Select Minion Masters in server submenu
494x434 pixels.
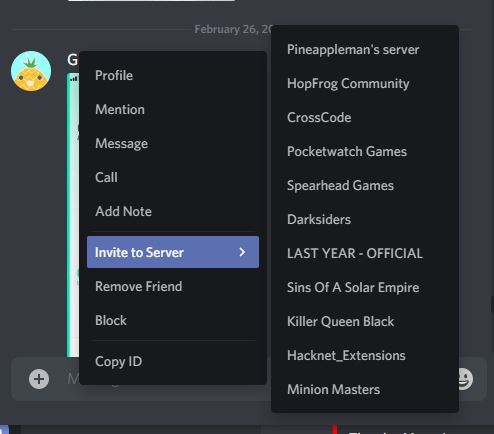coord(365,389)
